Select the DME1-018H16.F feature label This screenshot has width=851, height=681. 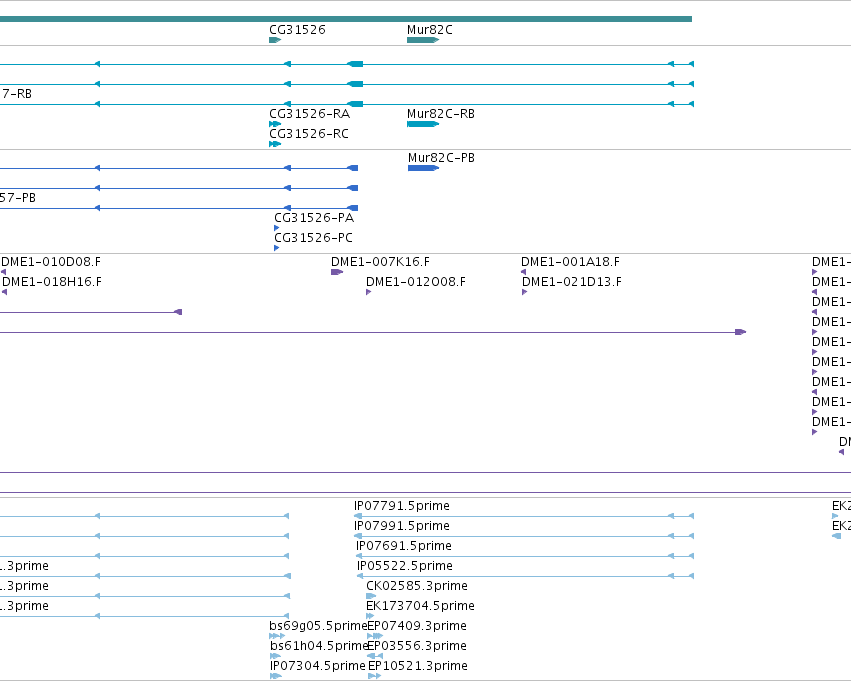[x=52, y=282]
